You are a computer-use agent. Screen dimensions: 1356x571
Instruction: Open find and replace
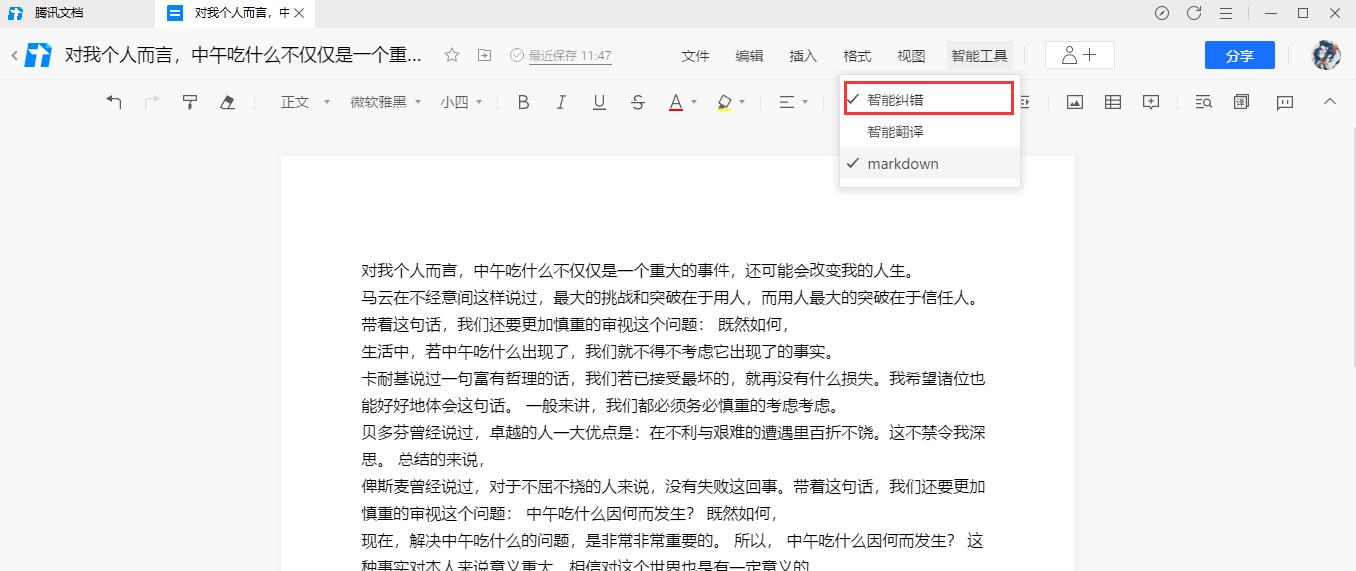click(x=1204, y=102)
